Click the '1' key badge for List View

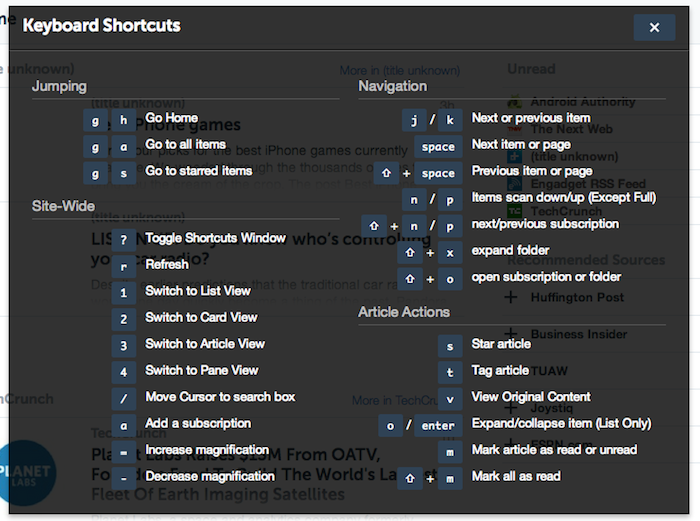123,292
